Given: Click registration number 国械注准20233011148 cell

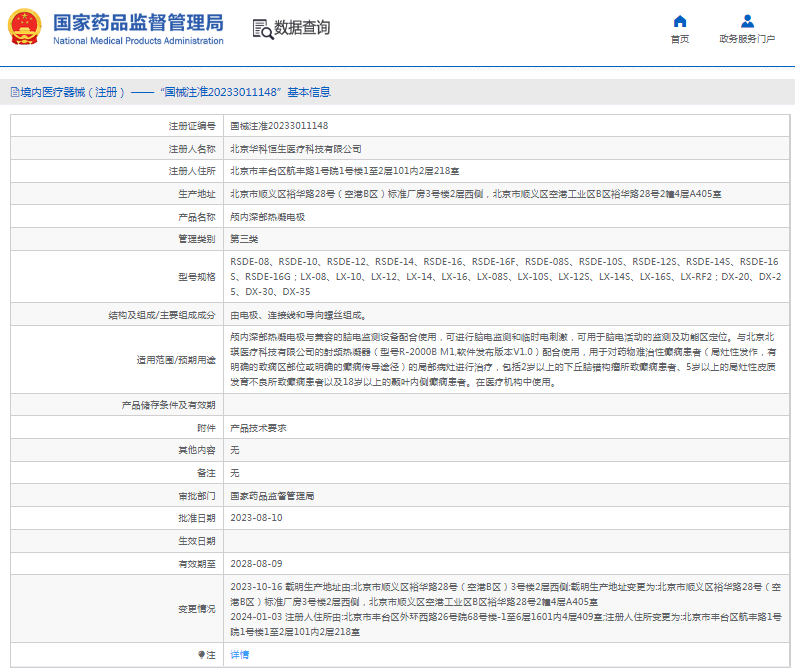Looking at the screenshot, I should 279,126.
